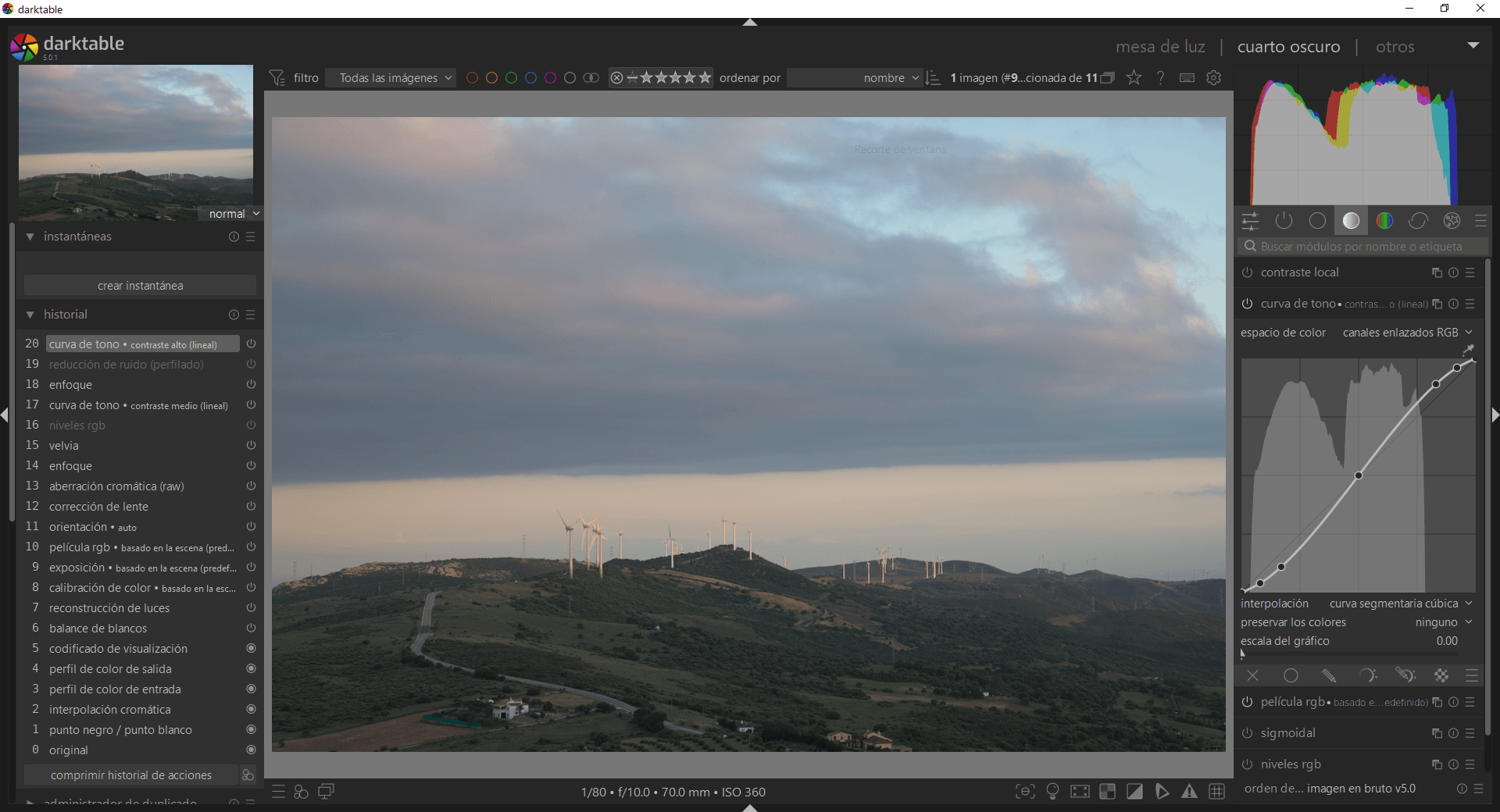This screenshot has width=1500, height=812.
Task: Open the otros view menu
Action: 1395,47
